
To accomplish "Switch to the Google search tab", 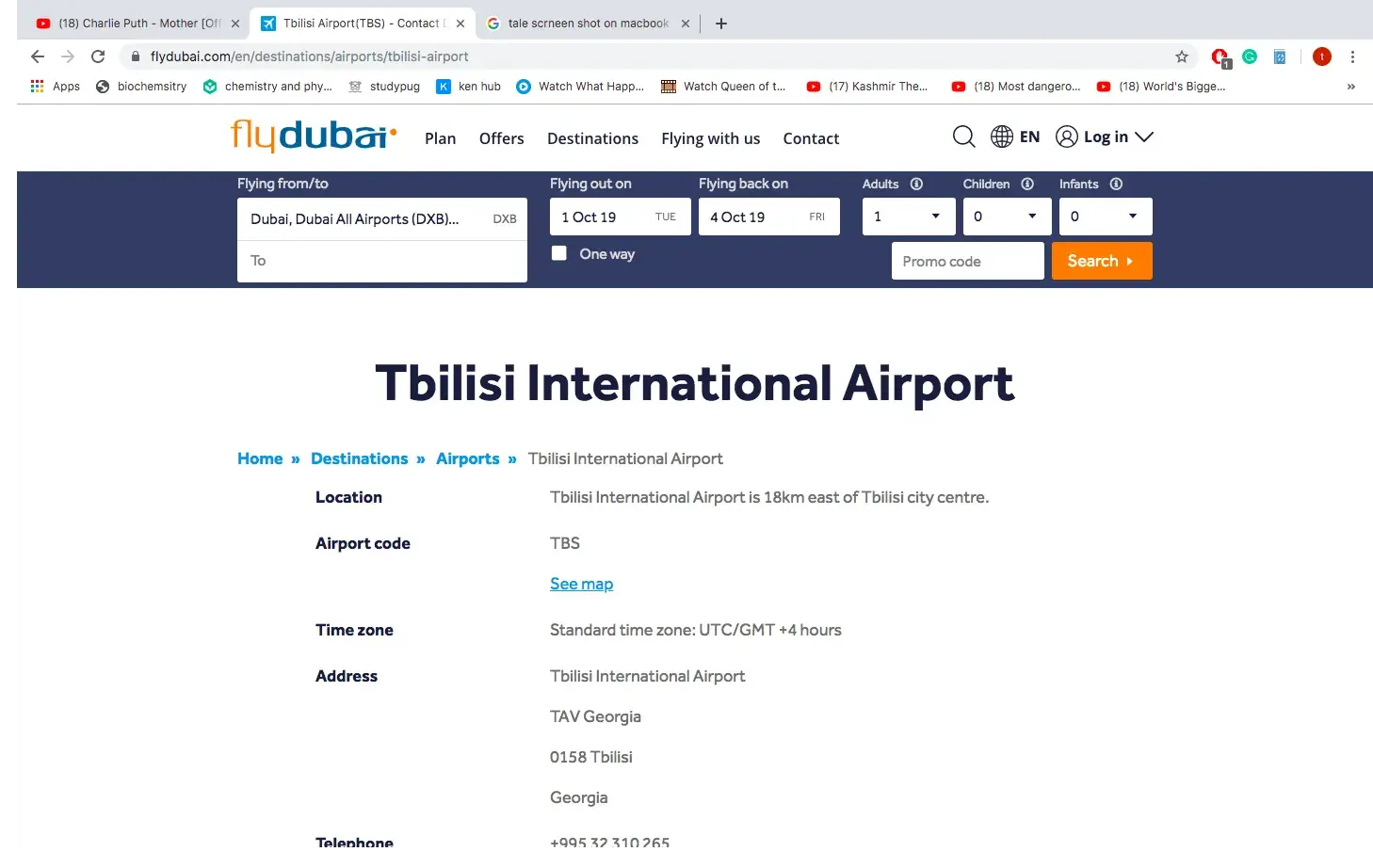I will (x=588, y=24).
